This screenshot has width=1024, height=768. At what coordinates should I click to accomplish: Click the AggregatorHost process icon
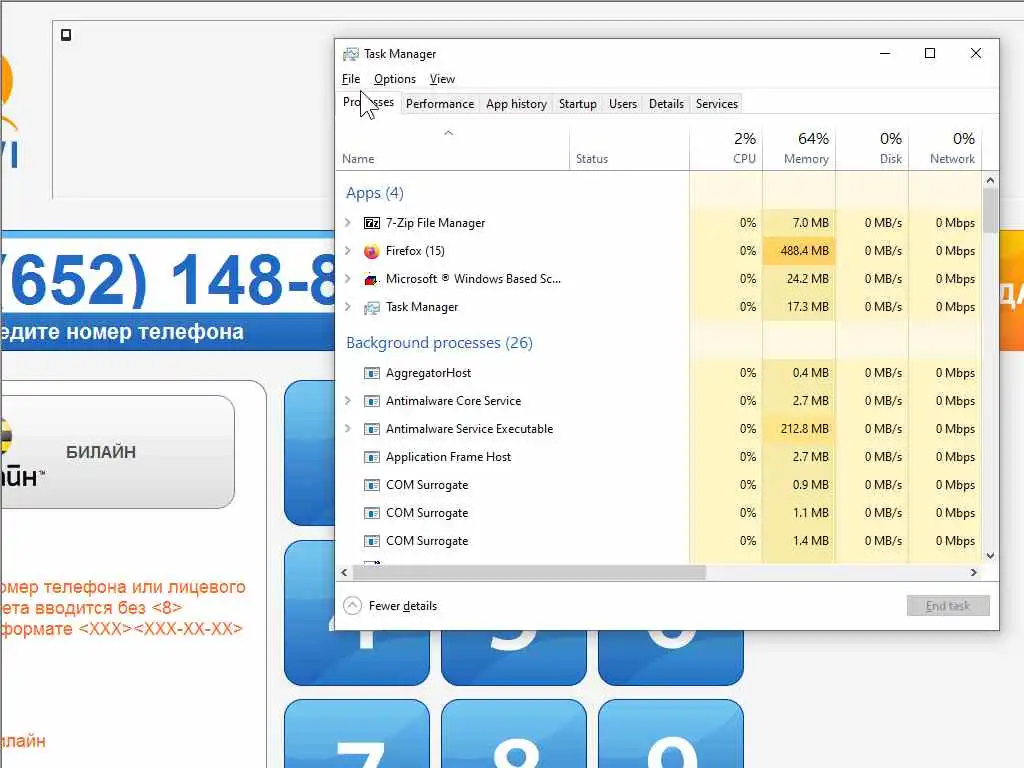click(x=372, y=374)
